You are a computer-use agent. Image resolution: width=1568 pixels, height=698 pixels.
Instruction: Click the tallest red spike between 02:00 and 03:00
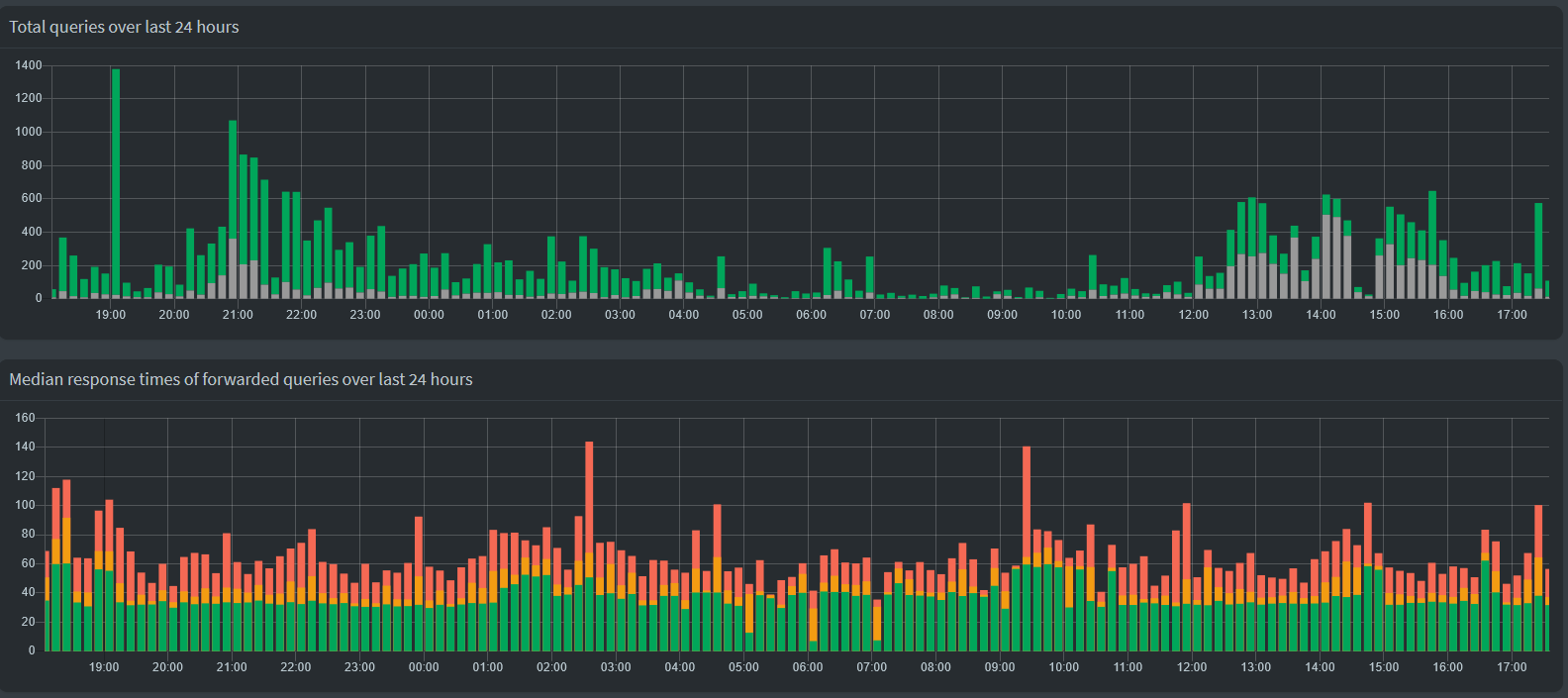589,495
